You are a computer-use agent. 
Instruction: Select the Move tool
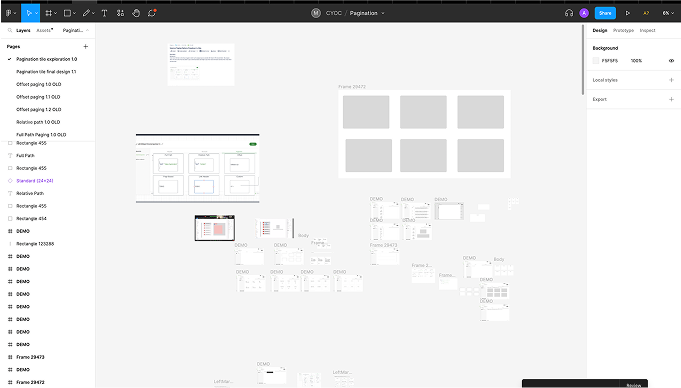29,13
